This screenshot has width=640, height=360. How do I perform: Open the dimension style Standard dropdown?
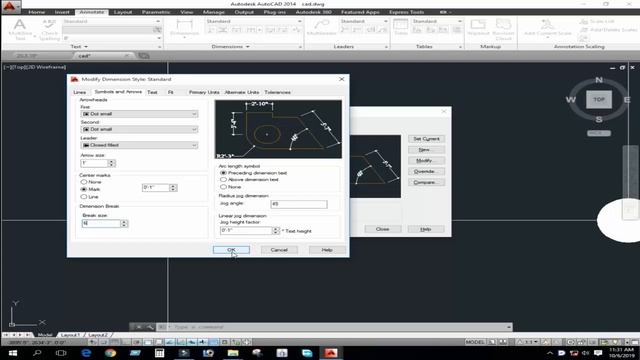click(x=254, y=21)
